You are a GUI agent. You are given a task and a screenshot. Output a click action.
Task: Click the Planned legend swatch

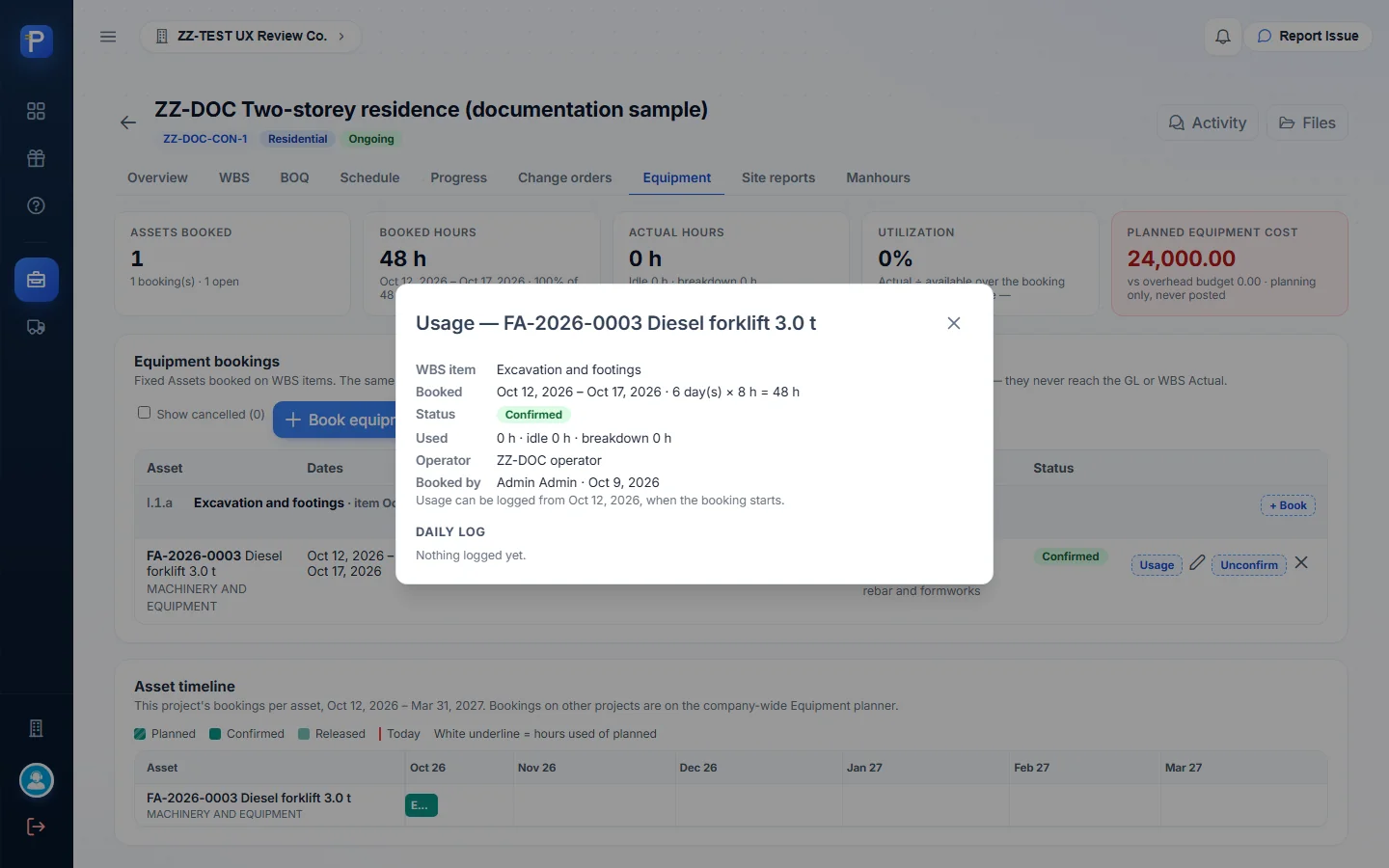click(x=141, y=734)
